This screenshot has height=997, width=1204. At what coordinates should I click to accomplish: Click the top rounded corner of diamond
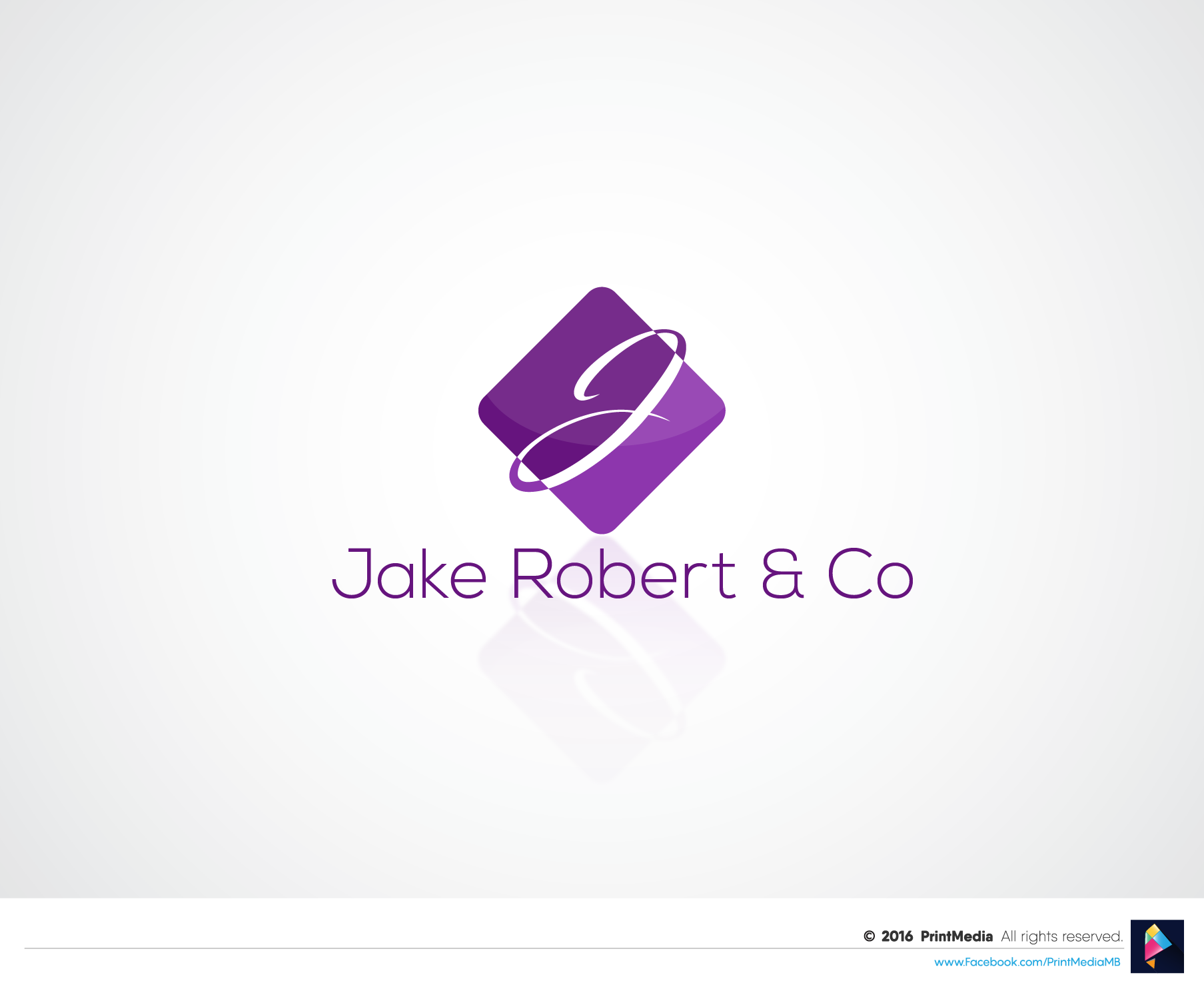602,294
